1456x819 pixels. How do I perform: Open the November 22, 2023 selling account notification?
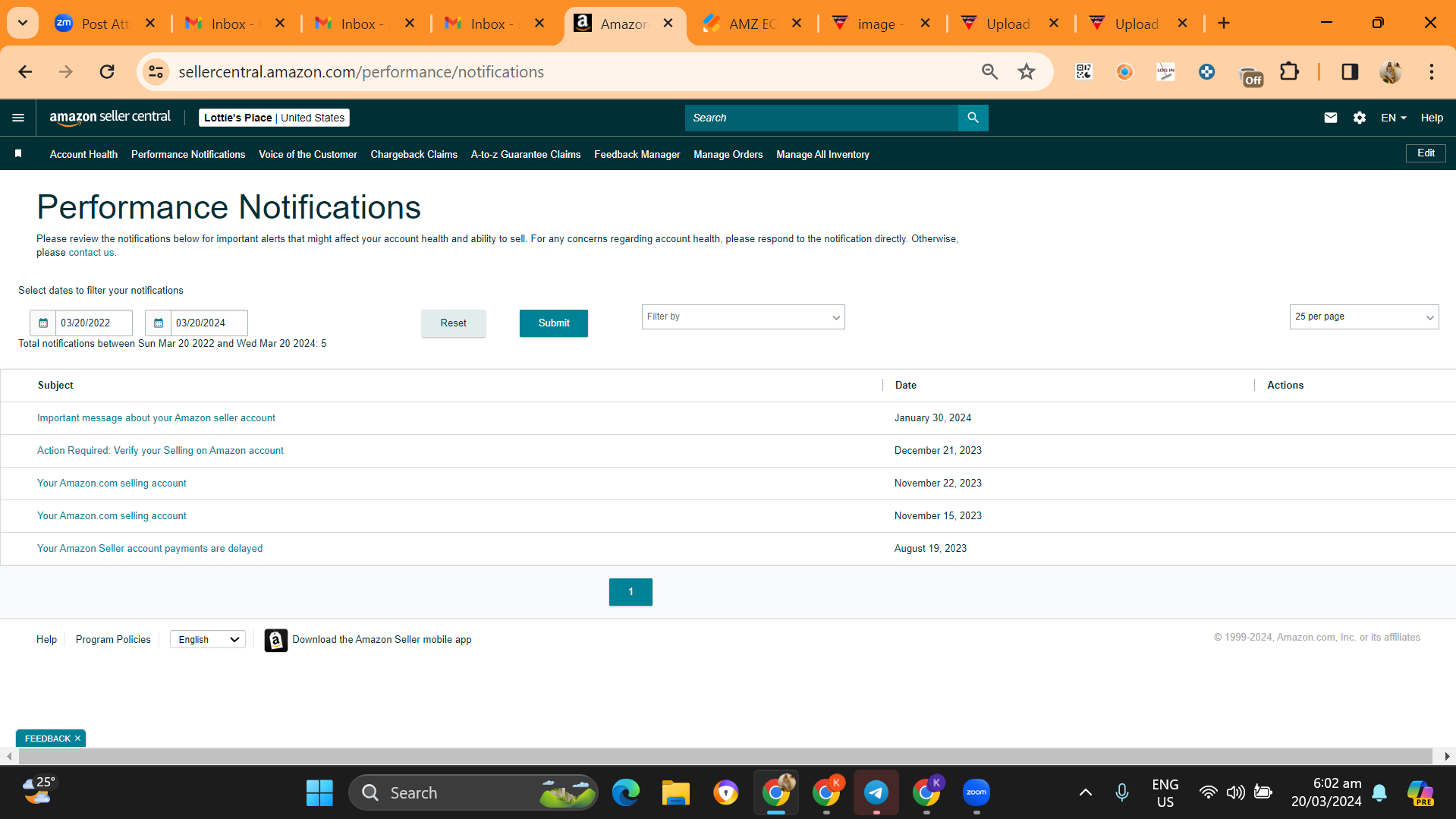[x=112, y=484]
